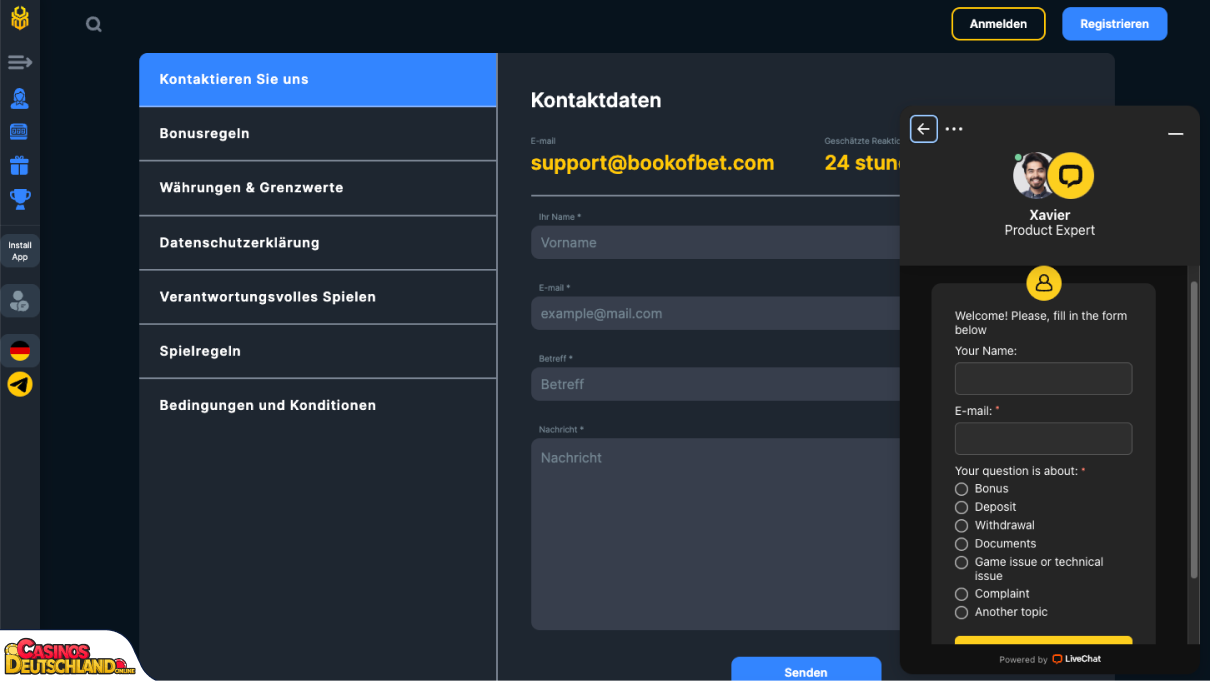Click the Powered by LiveChat link
The width and height of the screenshot is (1210, 681).
(x=1050, y=659)
